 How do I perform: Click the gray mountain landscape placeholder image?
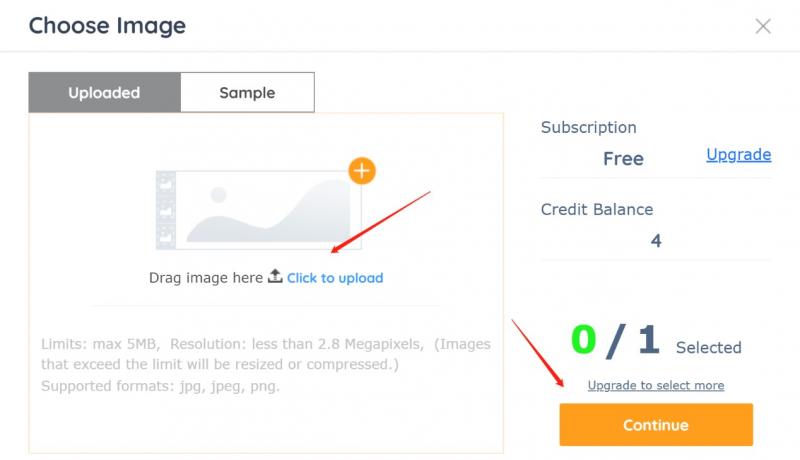coord(268,210)
